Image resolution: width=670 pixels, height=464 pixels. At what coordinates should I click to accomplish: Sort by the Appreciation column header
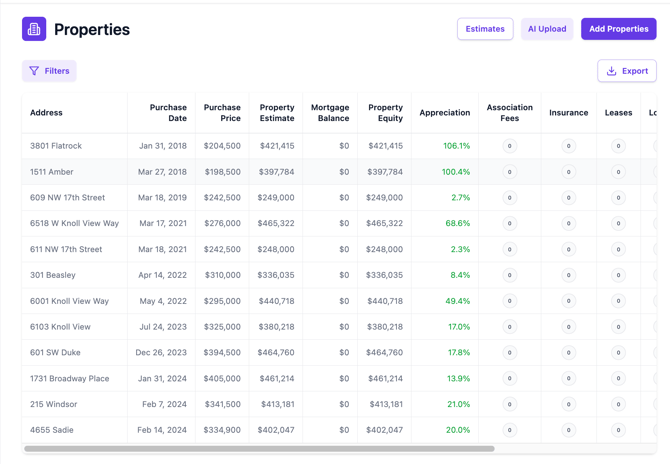445,113
